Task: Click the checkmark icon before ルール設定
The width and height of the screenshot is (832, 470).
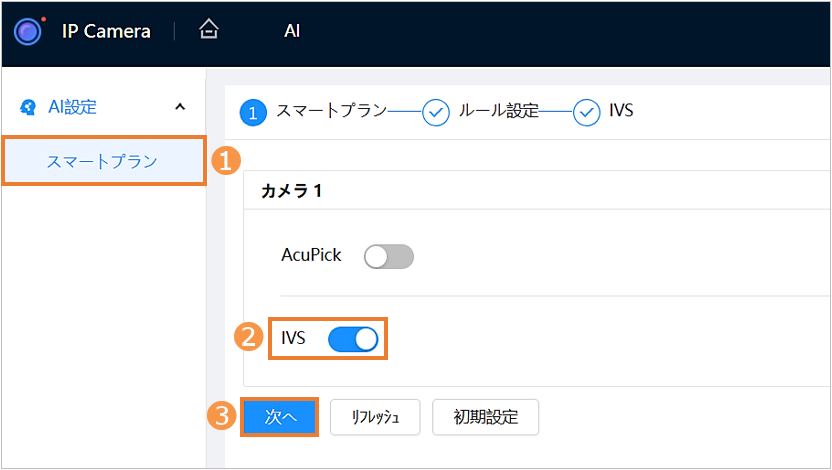Action: 436,112
